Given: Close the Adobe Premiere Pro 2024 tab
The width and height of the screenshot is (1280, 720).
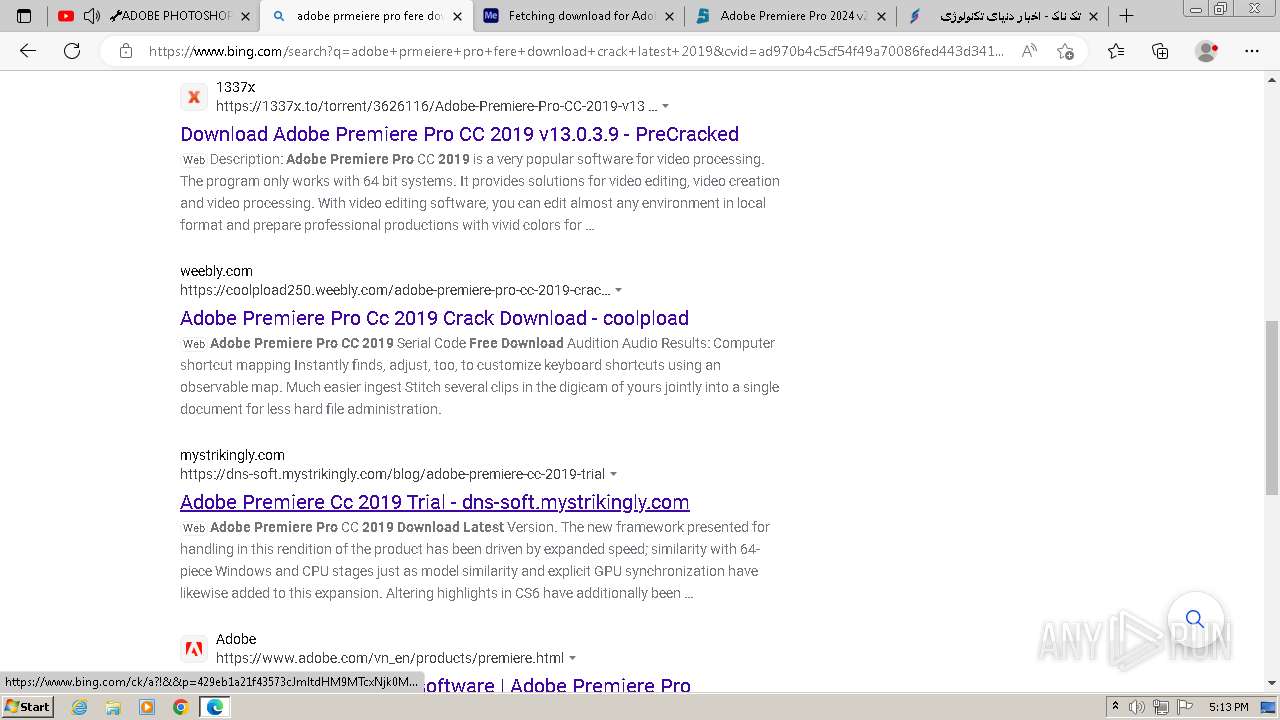Looking at the screenshot, I should tap(881, 16).
